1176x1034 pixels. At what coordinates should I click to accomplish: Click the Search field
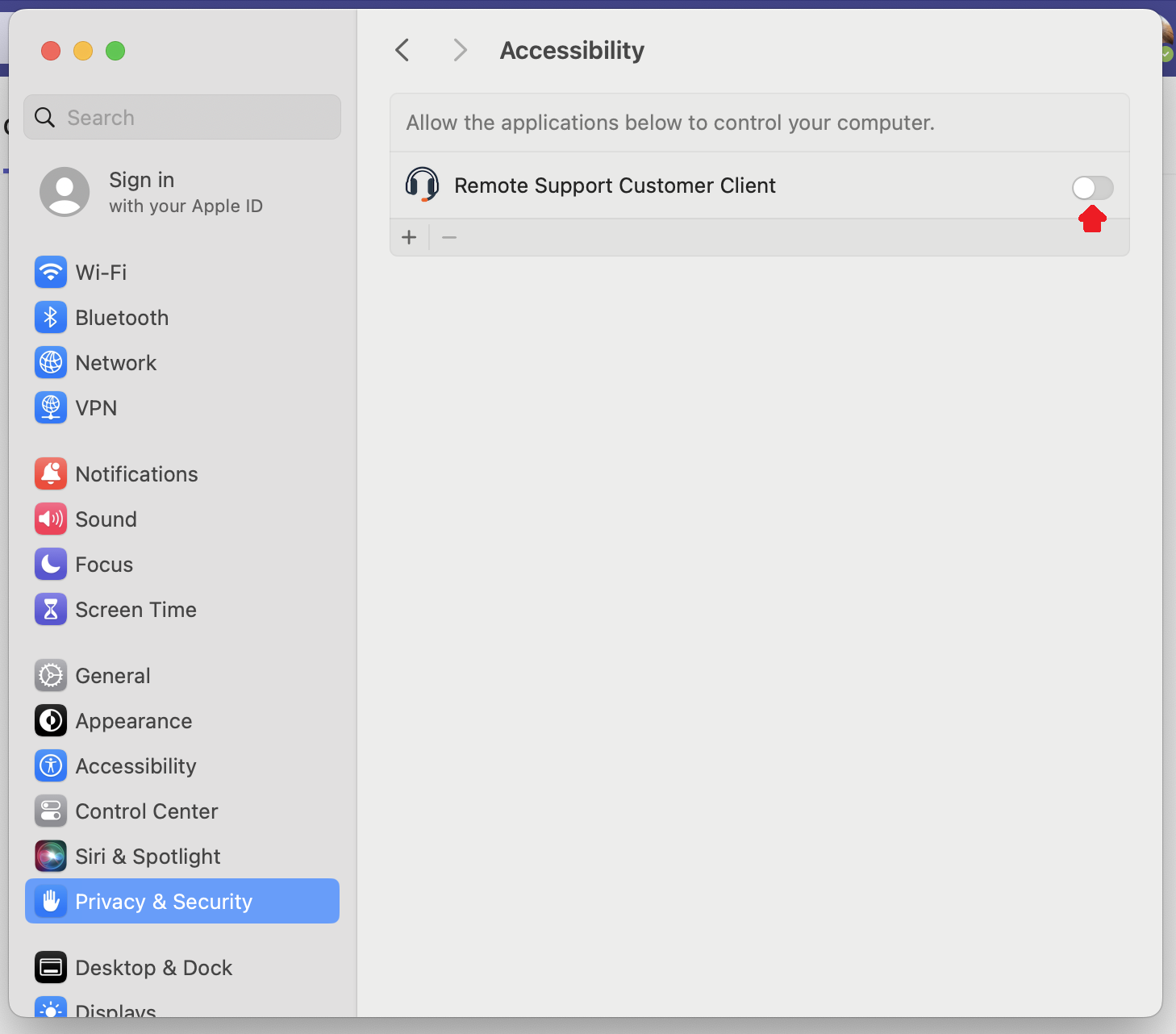(x=182, y=117)
